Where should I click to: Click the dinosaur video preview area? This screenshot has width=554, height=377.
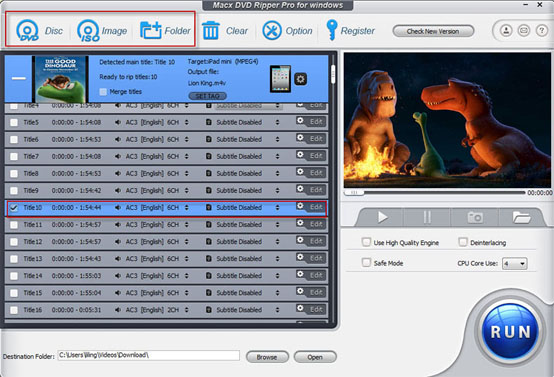coord(447,120)
